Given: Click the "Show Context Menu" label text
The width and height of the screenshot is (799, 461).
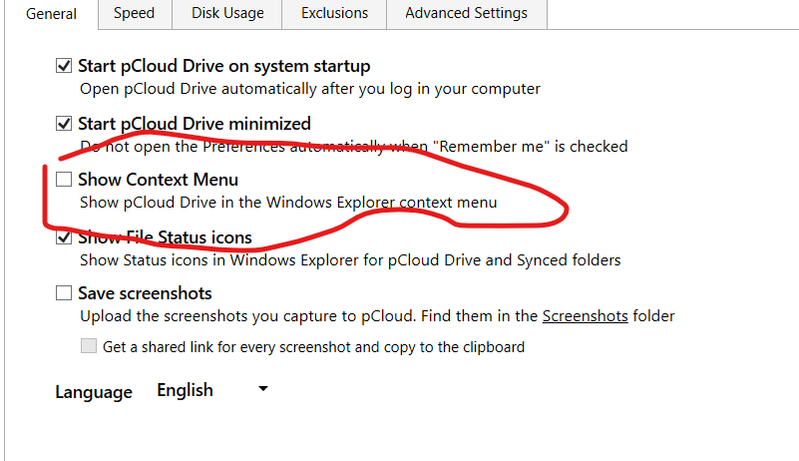Looking at the screenshot, I should tap(158, 180).
